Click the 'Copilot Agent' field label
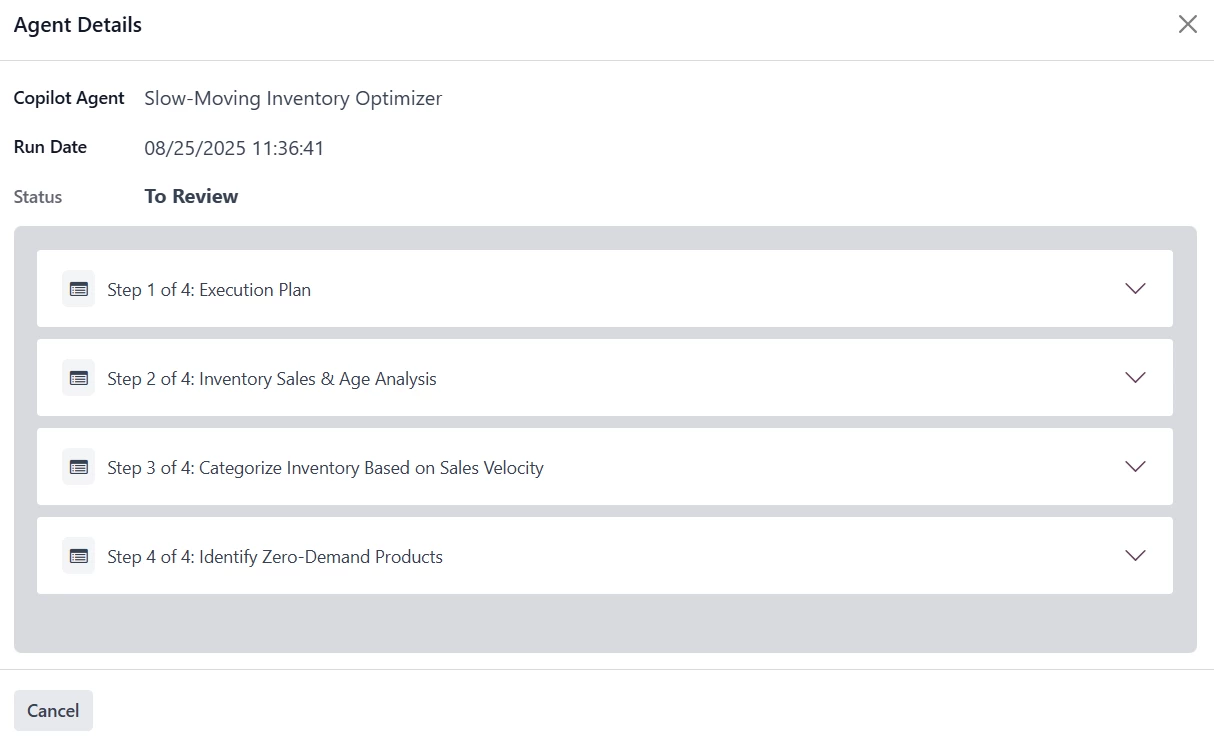The width and height of the screenshot is (1214, 746). click(x=69, y=98)
